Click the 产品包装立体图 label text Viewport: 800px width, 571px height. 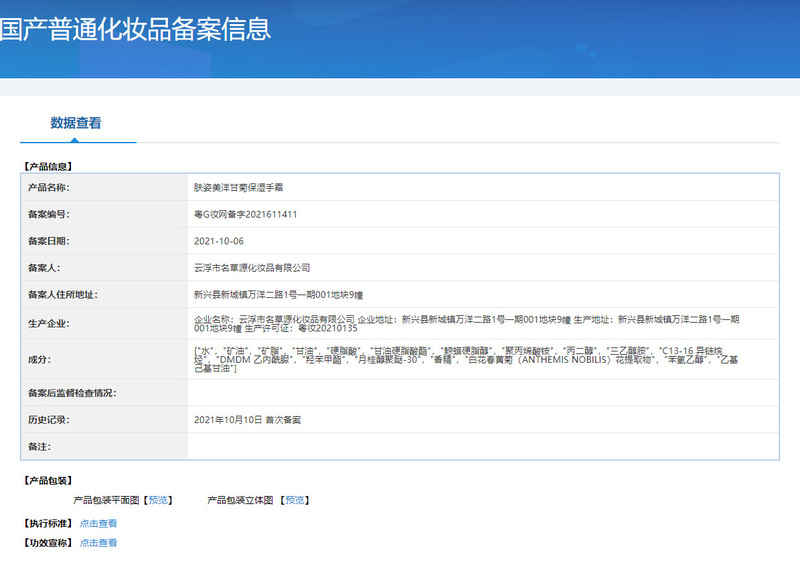(240, 500)
